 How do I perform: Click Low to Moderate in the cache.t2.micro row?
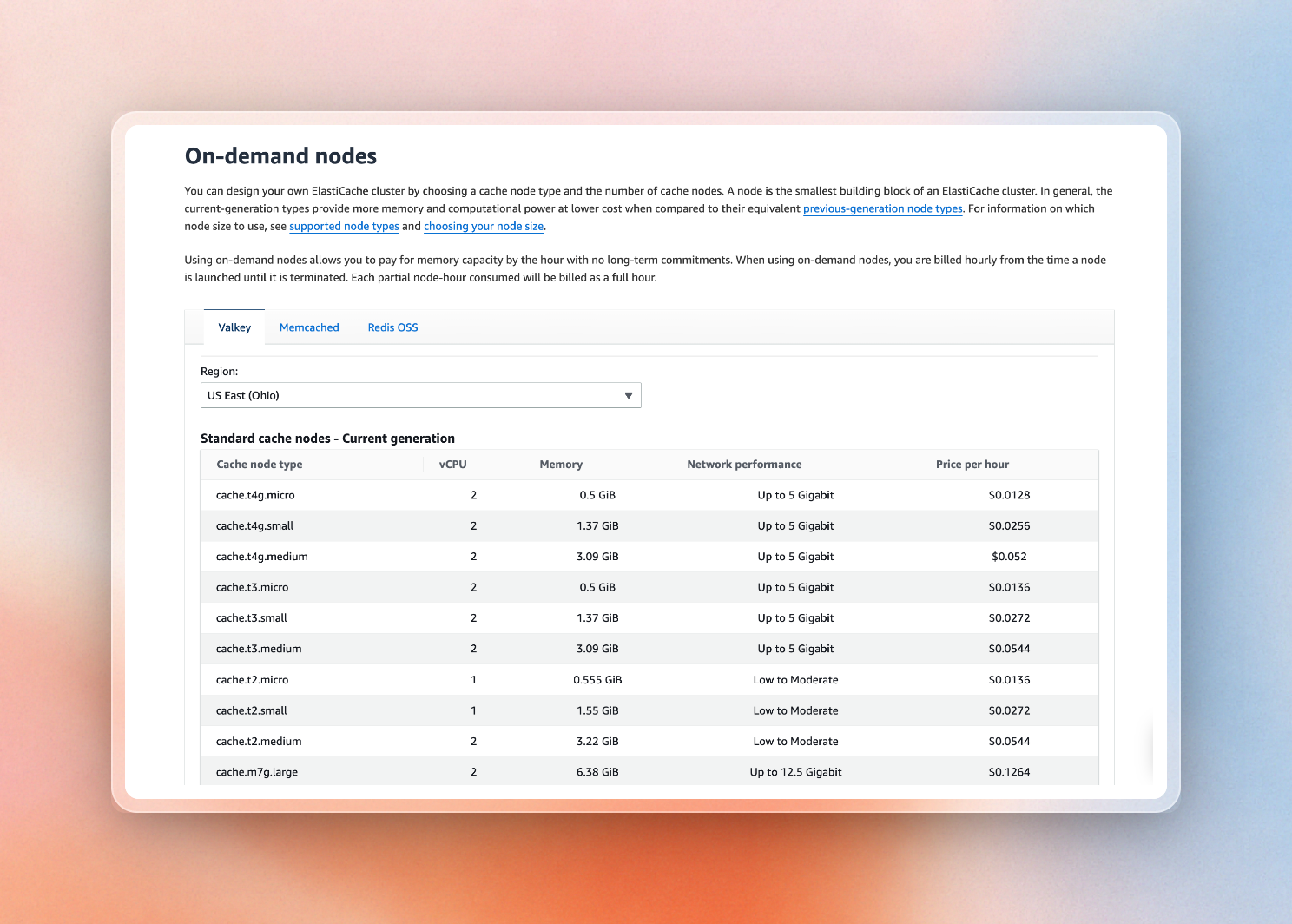pyautogui.click(x=795, y=680)
